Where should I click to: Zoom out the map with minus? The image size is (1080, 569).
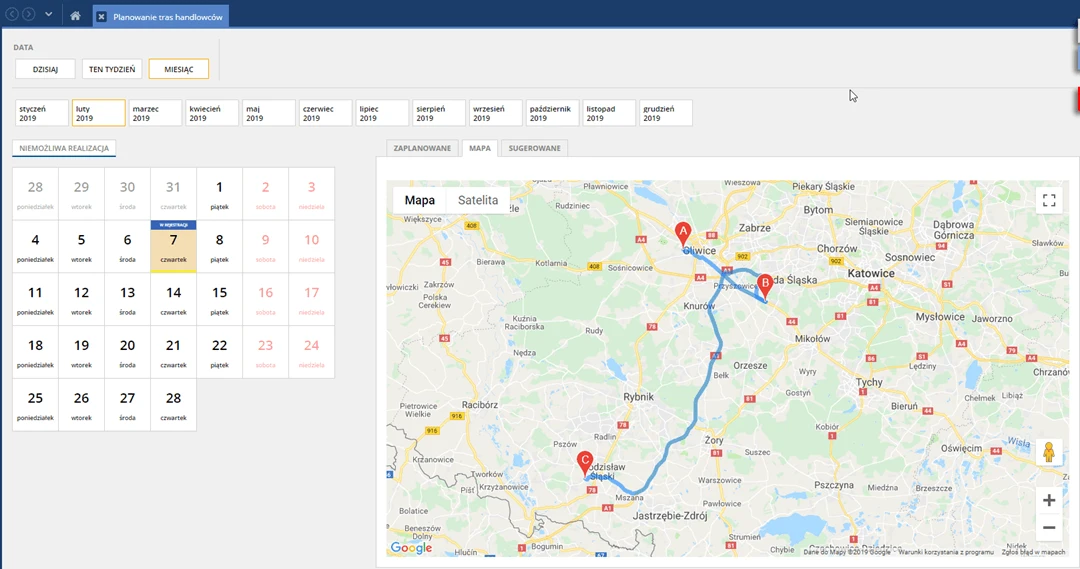point(1049,528)
